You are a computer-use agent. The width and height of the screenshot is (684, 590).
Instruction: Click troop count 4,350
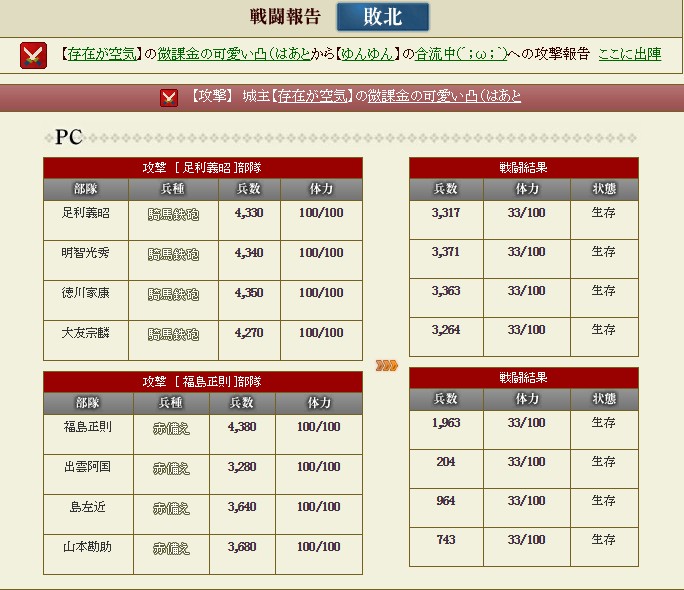(x=249, y=293)
